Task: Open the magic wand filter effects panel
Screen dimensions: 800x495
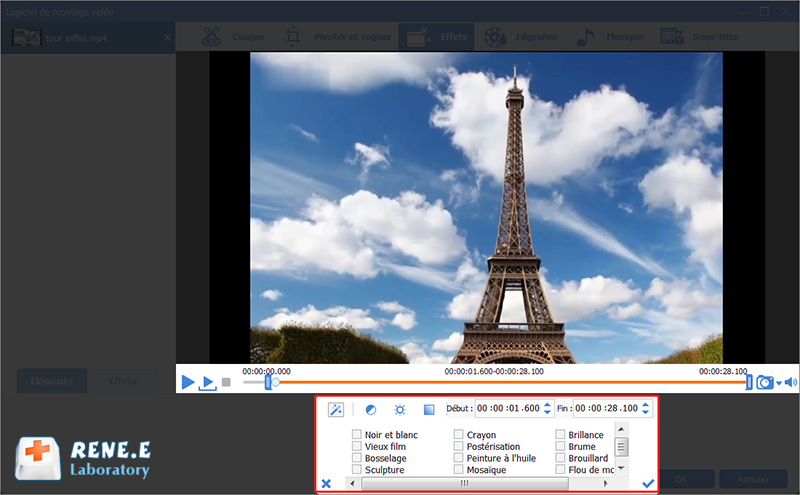Action: point(336,409)
